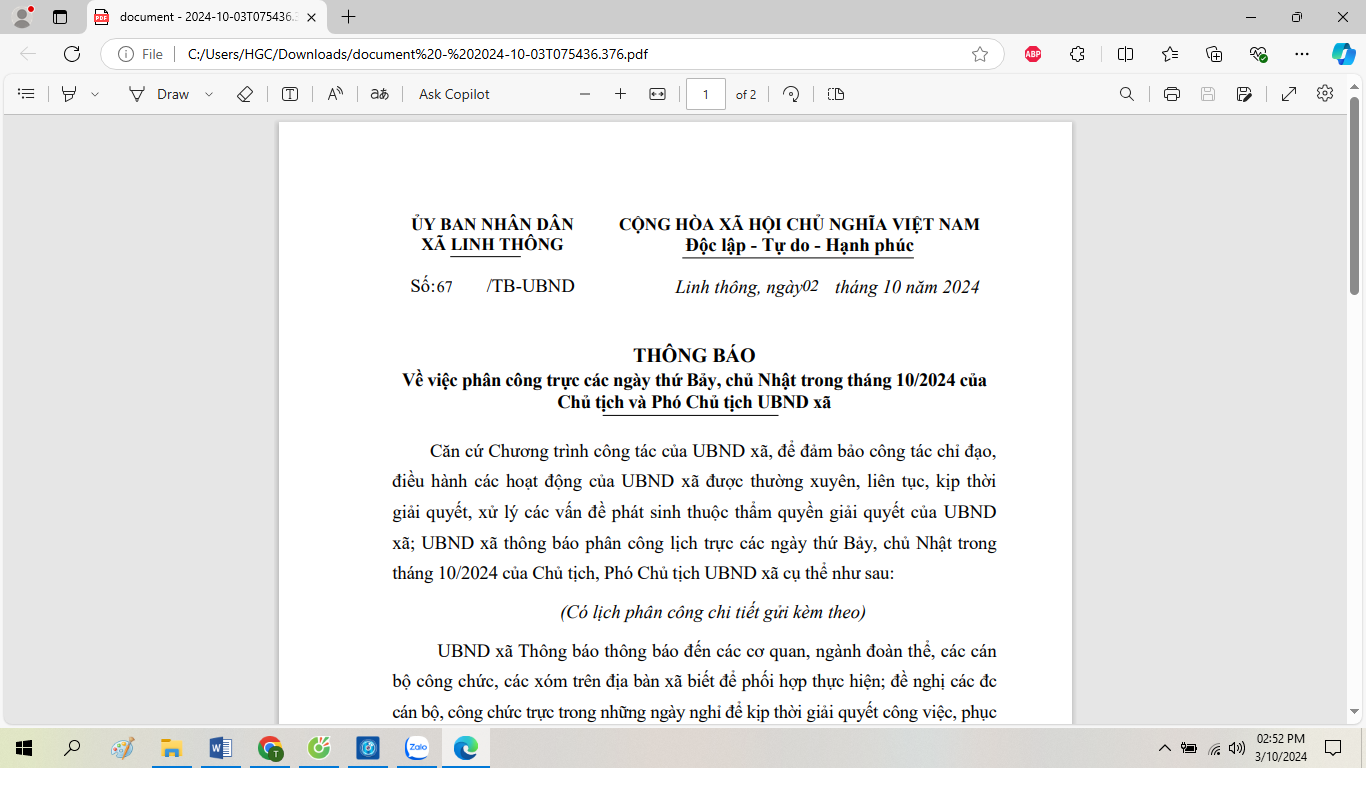Image resolution: width=1366 pixels, height=786 pixels.
Task: Open the PDF table of contents panel
Action: tap(27, 94)
